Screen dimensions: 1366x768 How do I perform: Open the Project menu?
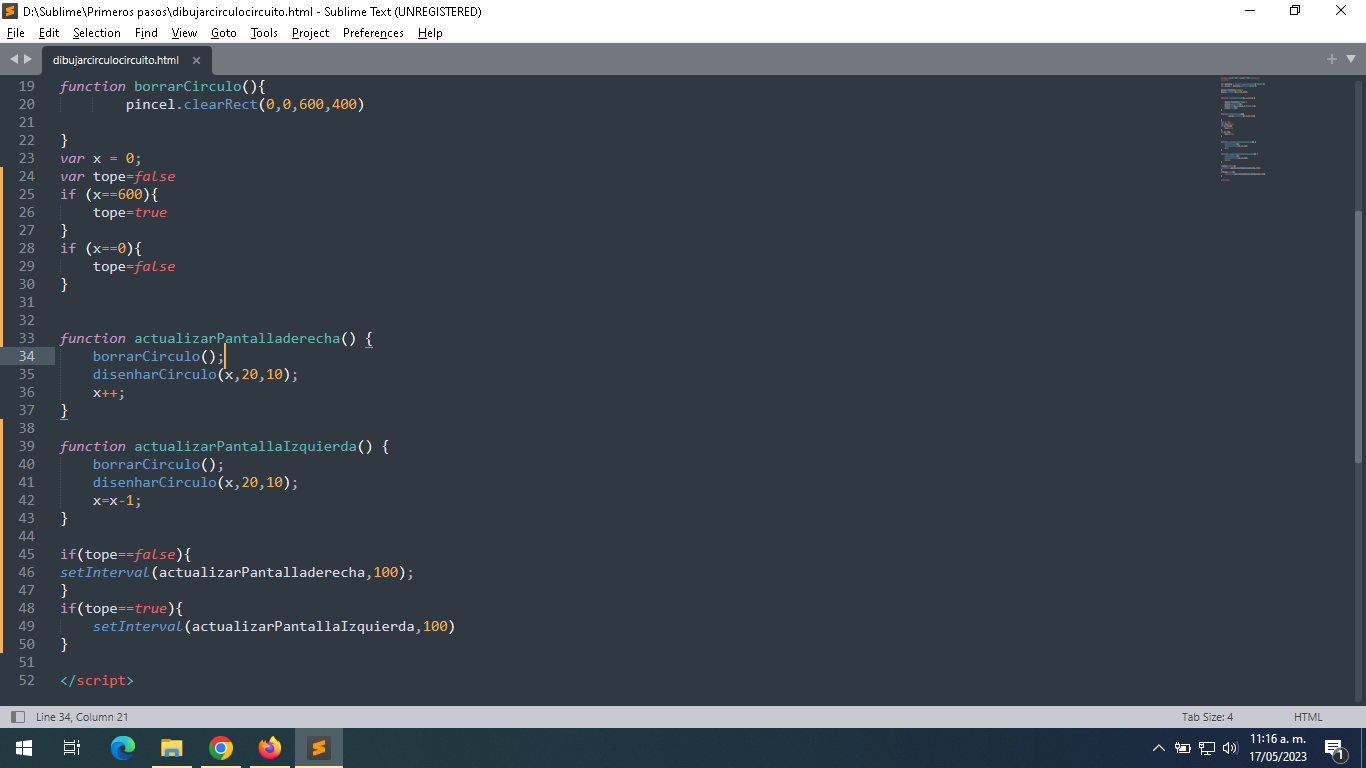[x=310, y=33]
